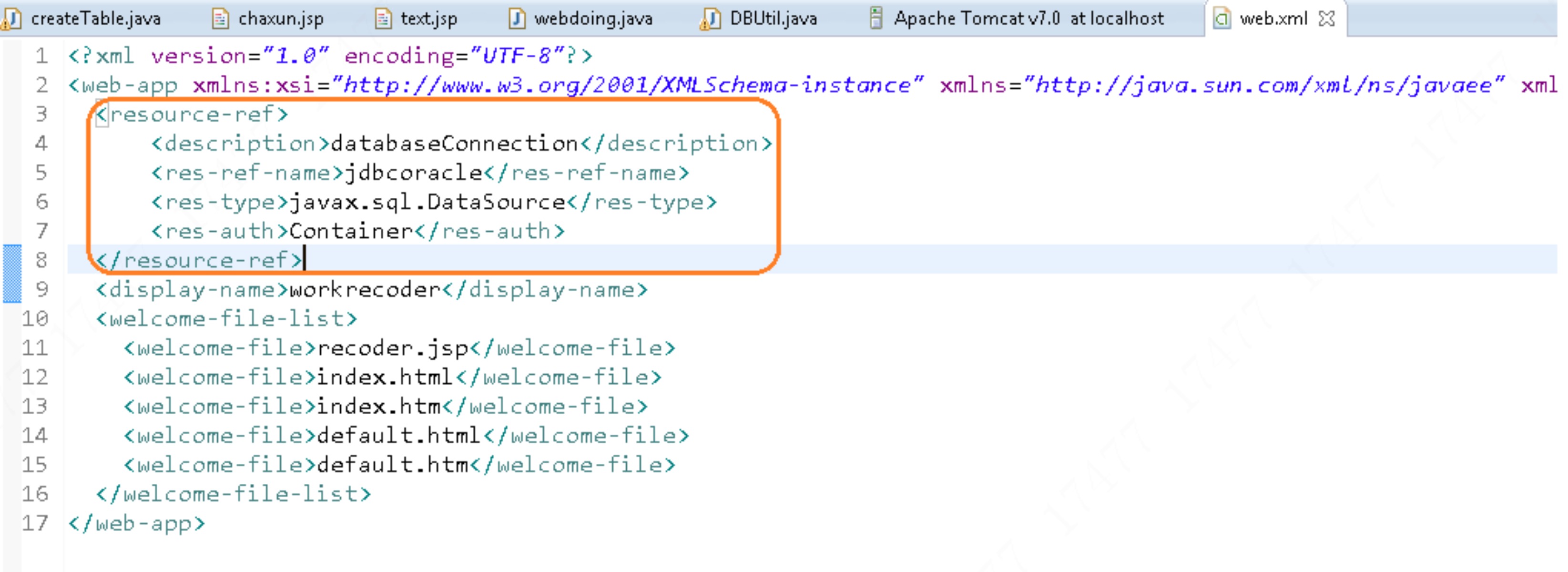Click the index.html welcome-file entry
1568x572 pixels.
point(385,377)
